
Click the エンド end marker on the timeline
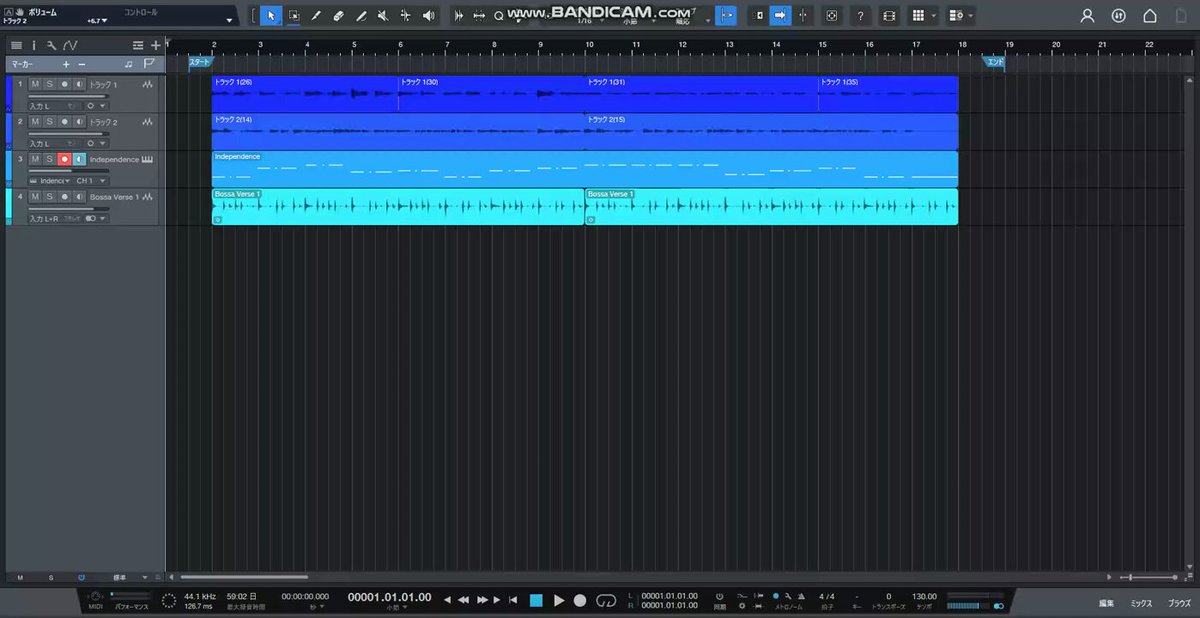click(995, 62)
